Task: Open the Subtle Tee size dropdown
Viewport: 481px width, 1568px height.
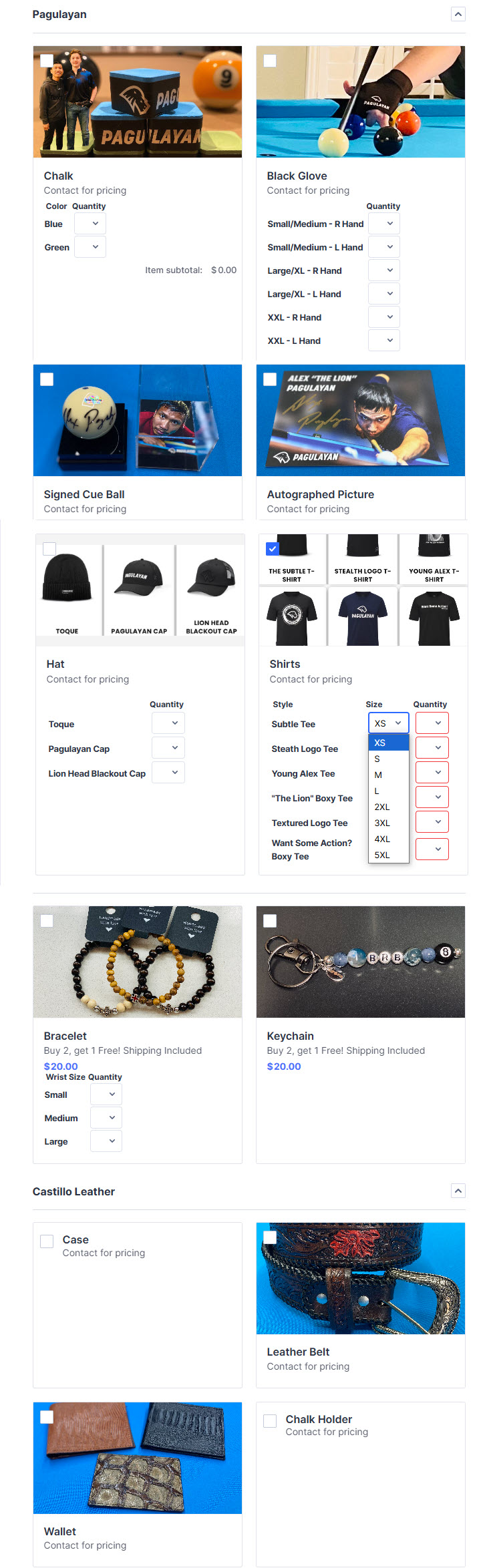Action: pos(388,723)
